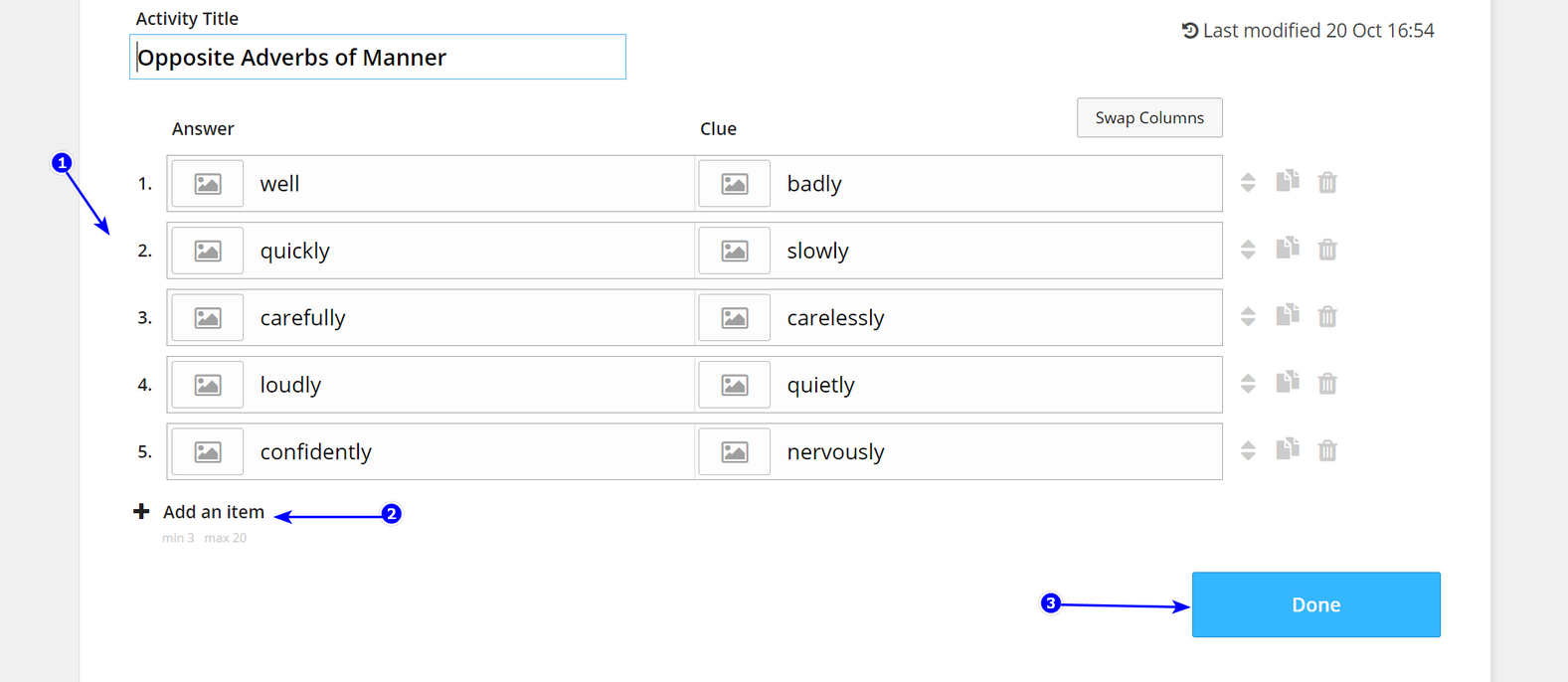Click the reorder arrows on the "well" row
Image resolution: width=1568 pixels, height=682 pixels.
click(1248, 182)
